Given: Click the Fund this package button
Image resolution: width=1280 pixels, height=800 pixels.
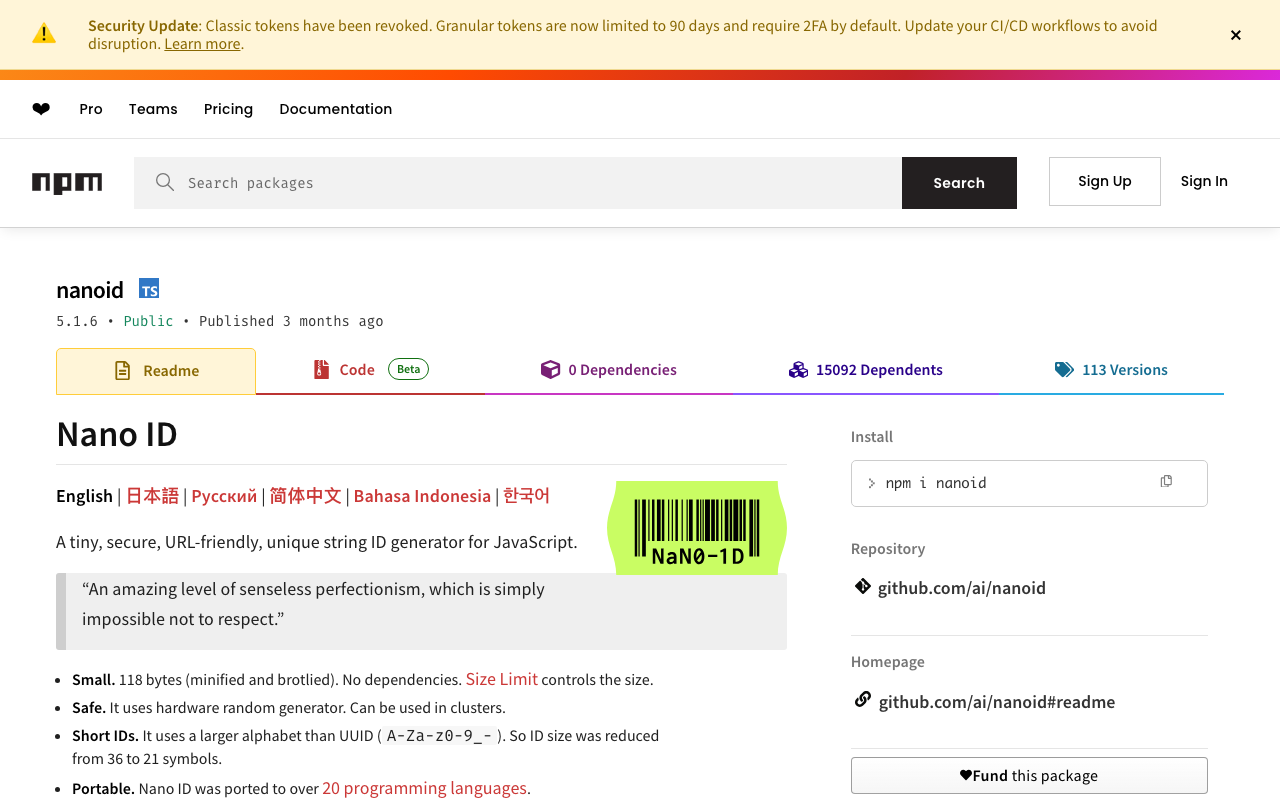Looking at the screenshot, I should coord(1029,775).
